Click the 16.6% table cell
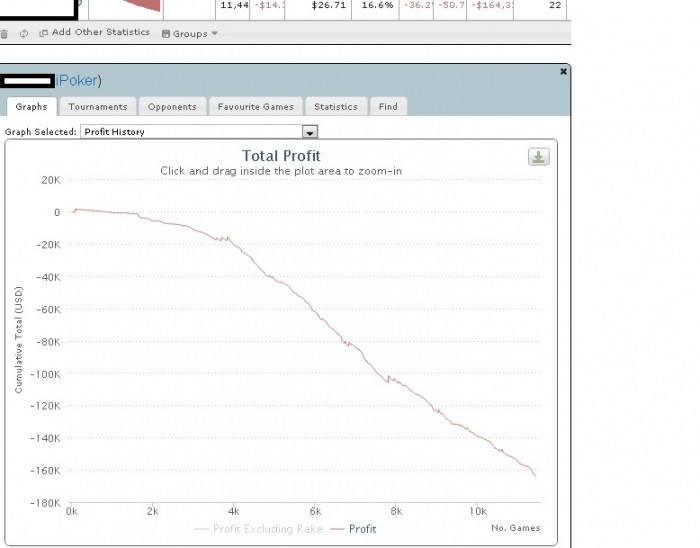 coord(377,5)
